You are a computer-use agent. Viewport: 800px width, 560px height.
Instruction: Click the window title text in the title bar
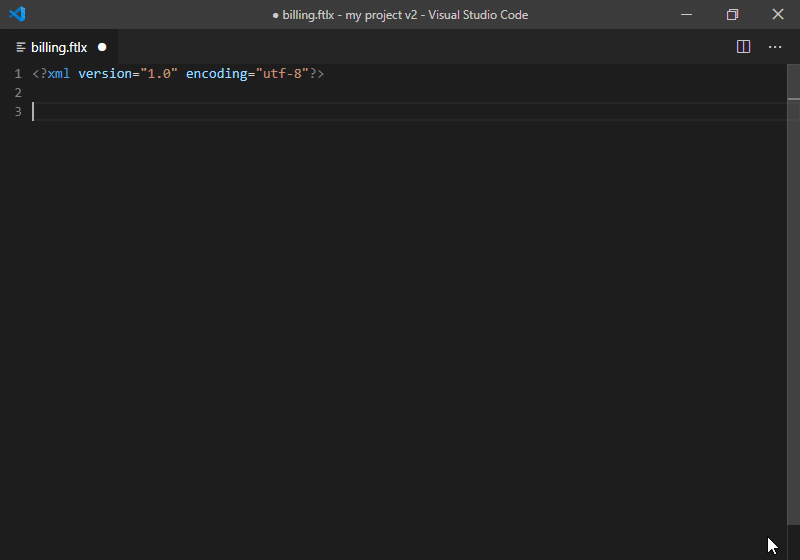click(400, 15)
